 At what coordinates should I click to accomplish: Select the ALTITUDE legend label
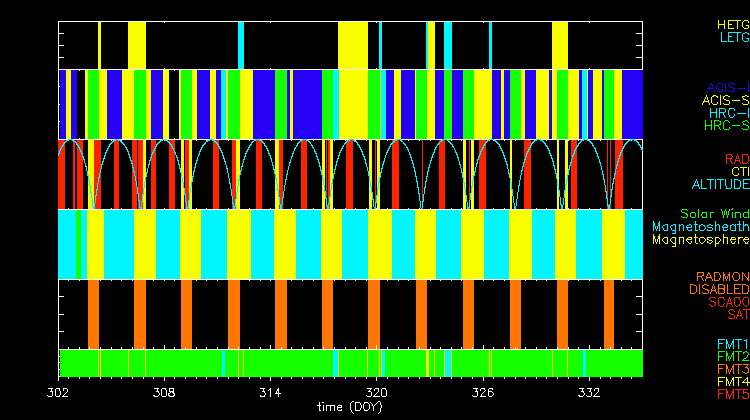coord(720,185)
